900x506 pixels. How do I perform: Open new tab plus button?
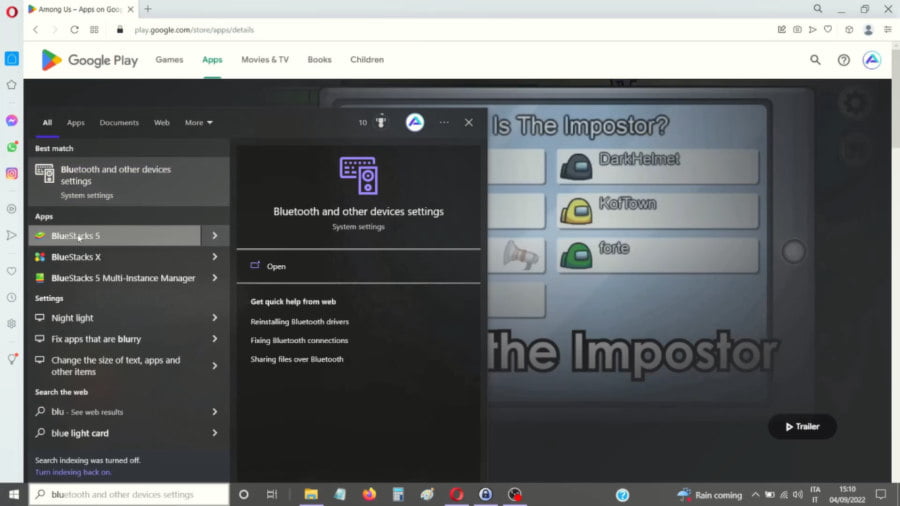[x=148, y=9]
